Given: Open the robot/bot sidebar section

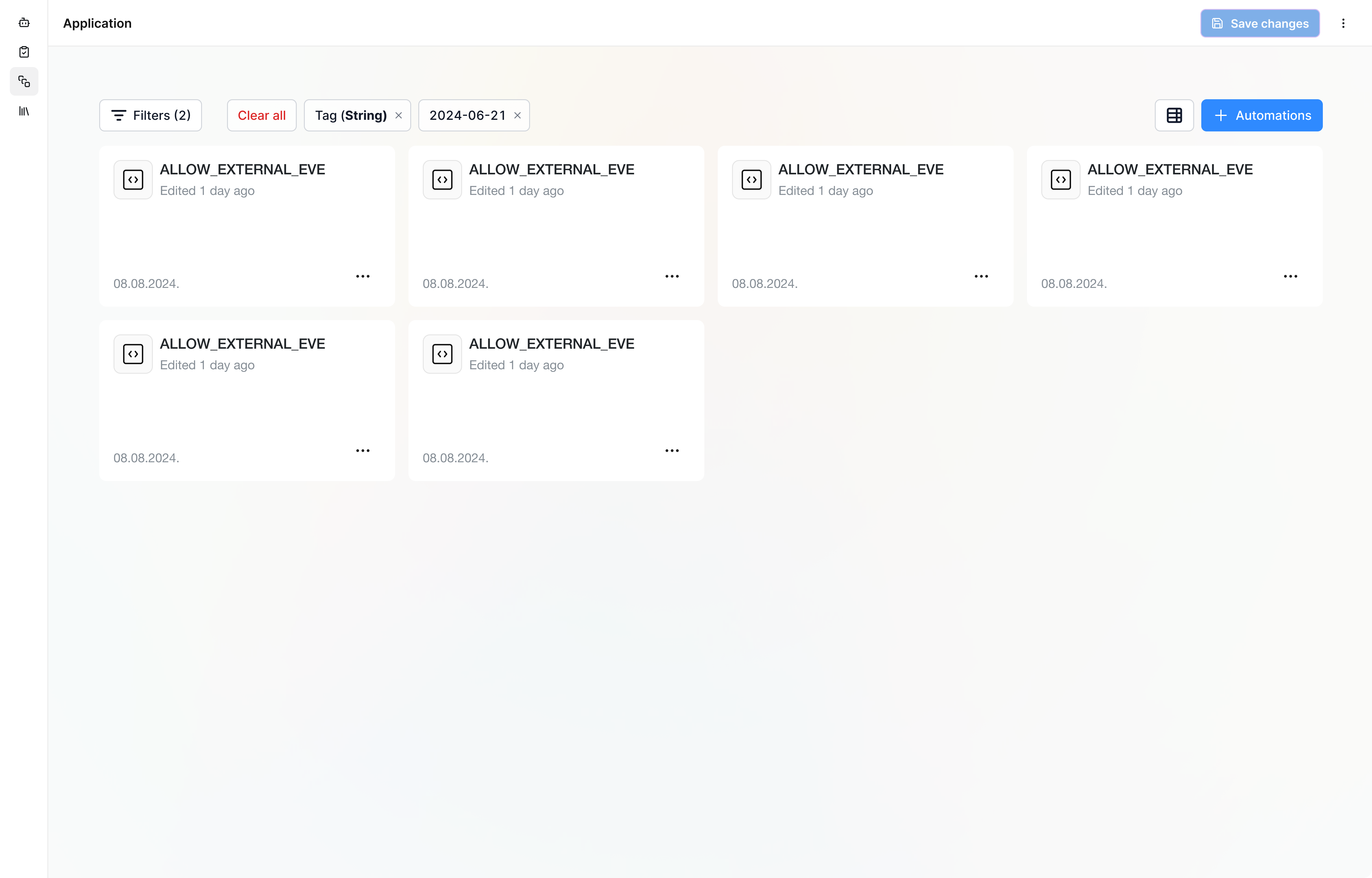Looking at the screenshot, I should [24, 23].
